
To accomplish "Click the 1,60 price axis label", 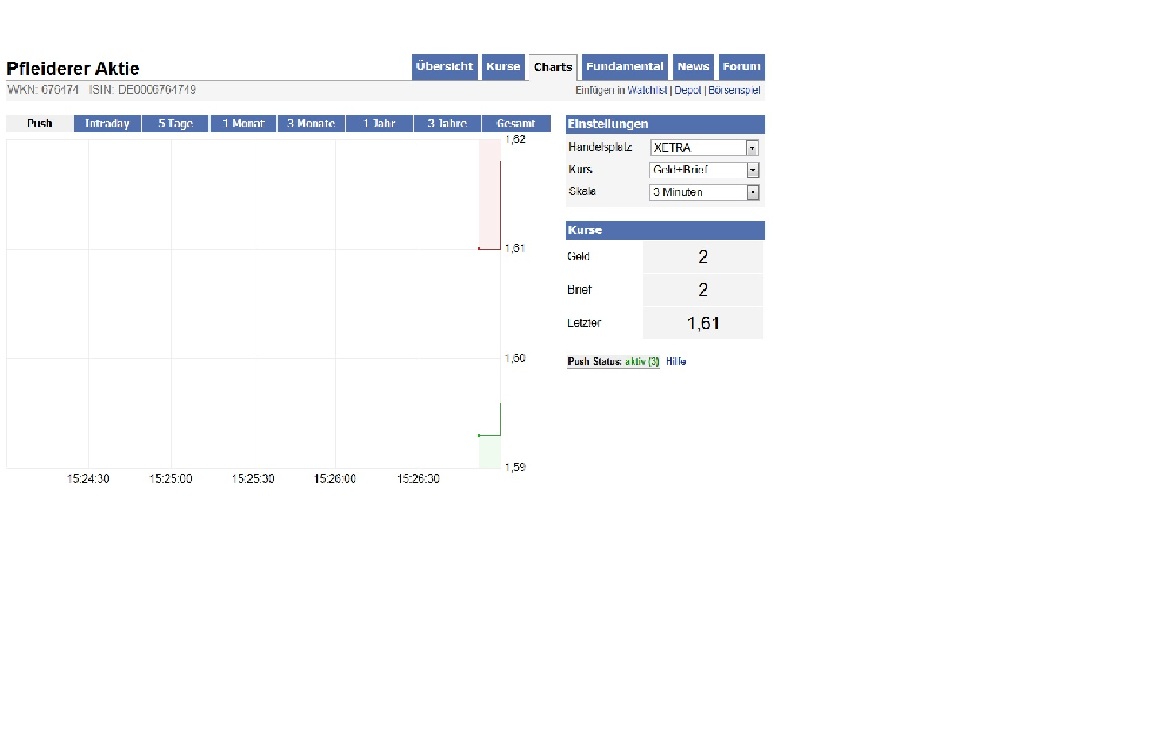I will [x=515, y=359].
